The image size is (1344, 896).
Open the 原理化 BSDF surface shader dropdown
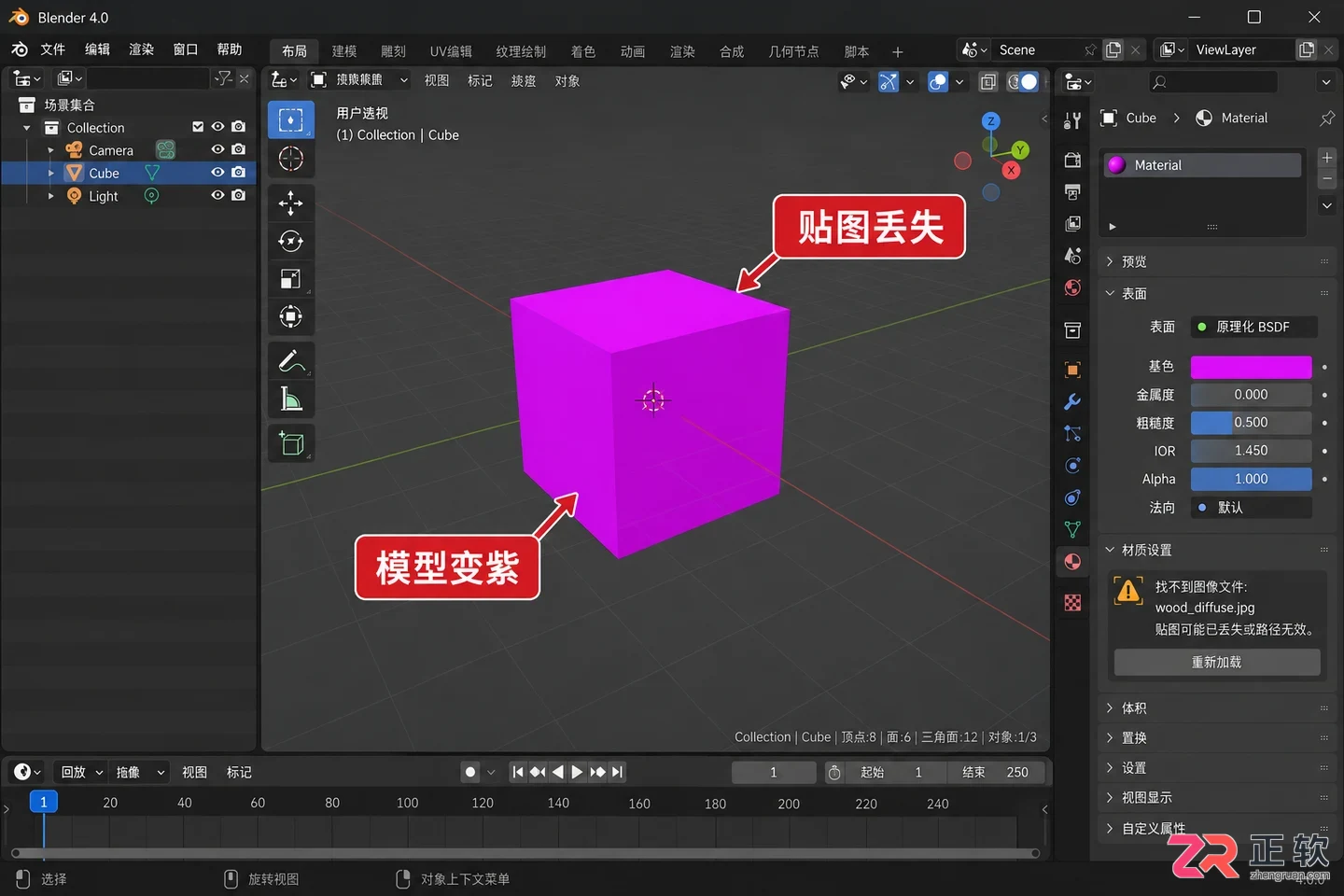(x=1253, y=327)
